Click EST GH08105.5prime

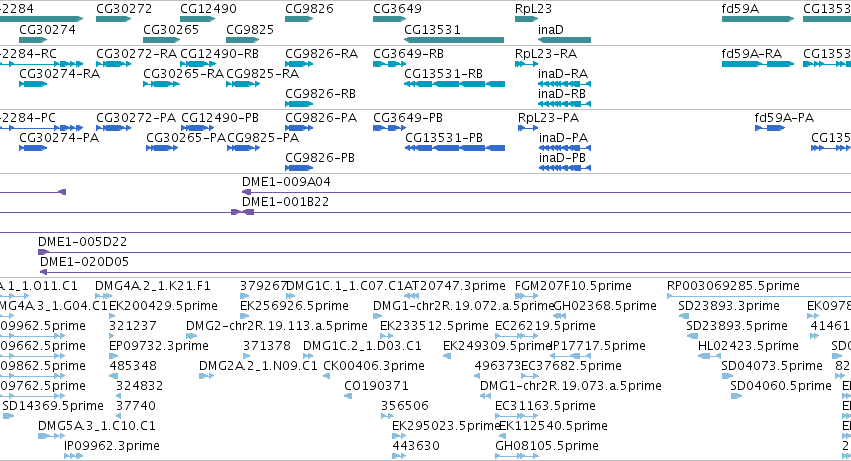547,447
